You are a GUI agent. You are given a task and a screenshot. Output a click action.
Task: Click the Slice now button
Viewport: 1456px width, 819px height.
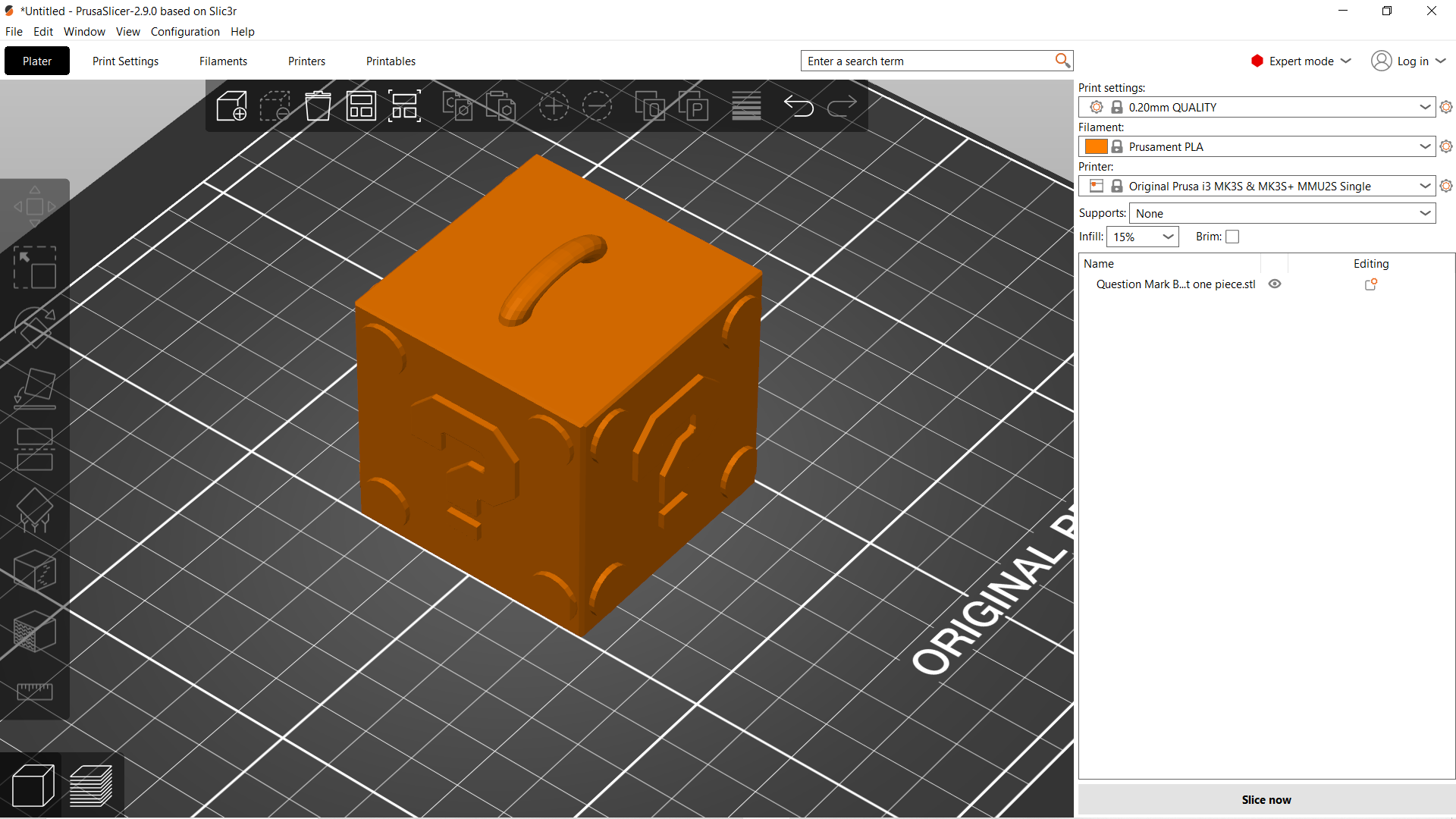pos(1266,799)
